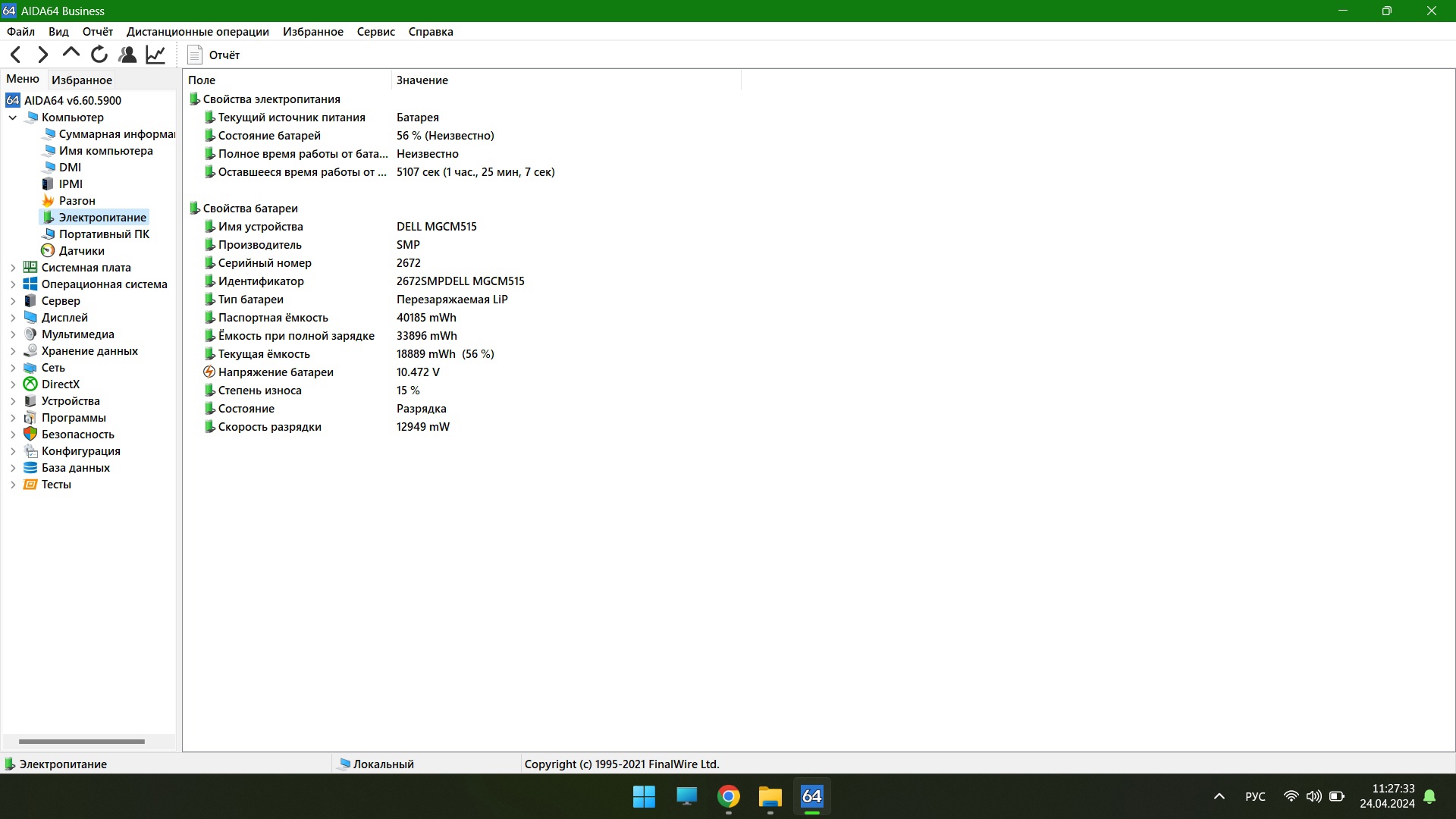
Task: Open the Сервис menu
Action: coord(376,32)
